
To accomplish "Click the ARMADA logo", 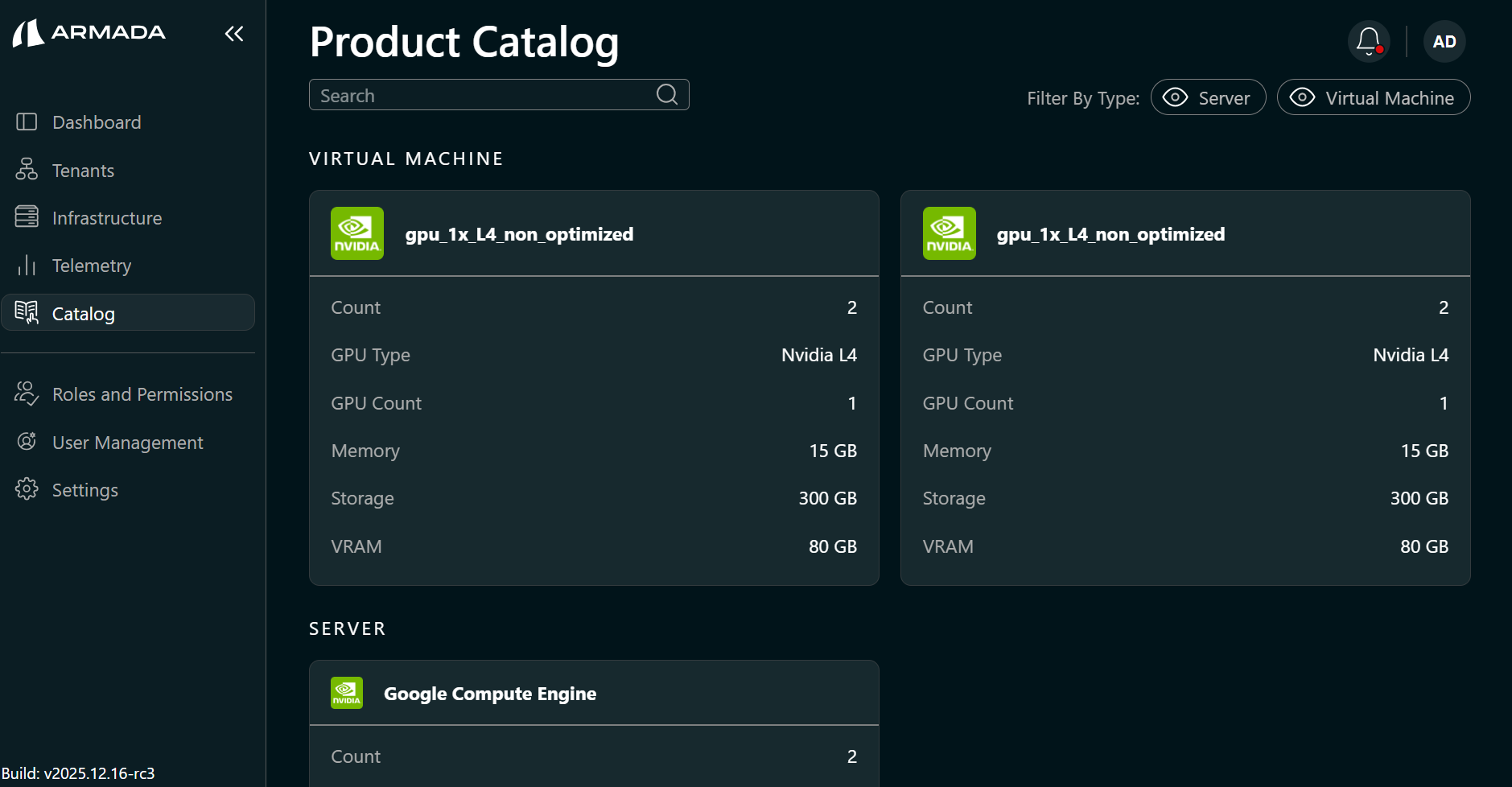I will [x=89, y=32].
